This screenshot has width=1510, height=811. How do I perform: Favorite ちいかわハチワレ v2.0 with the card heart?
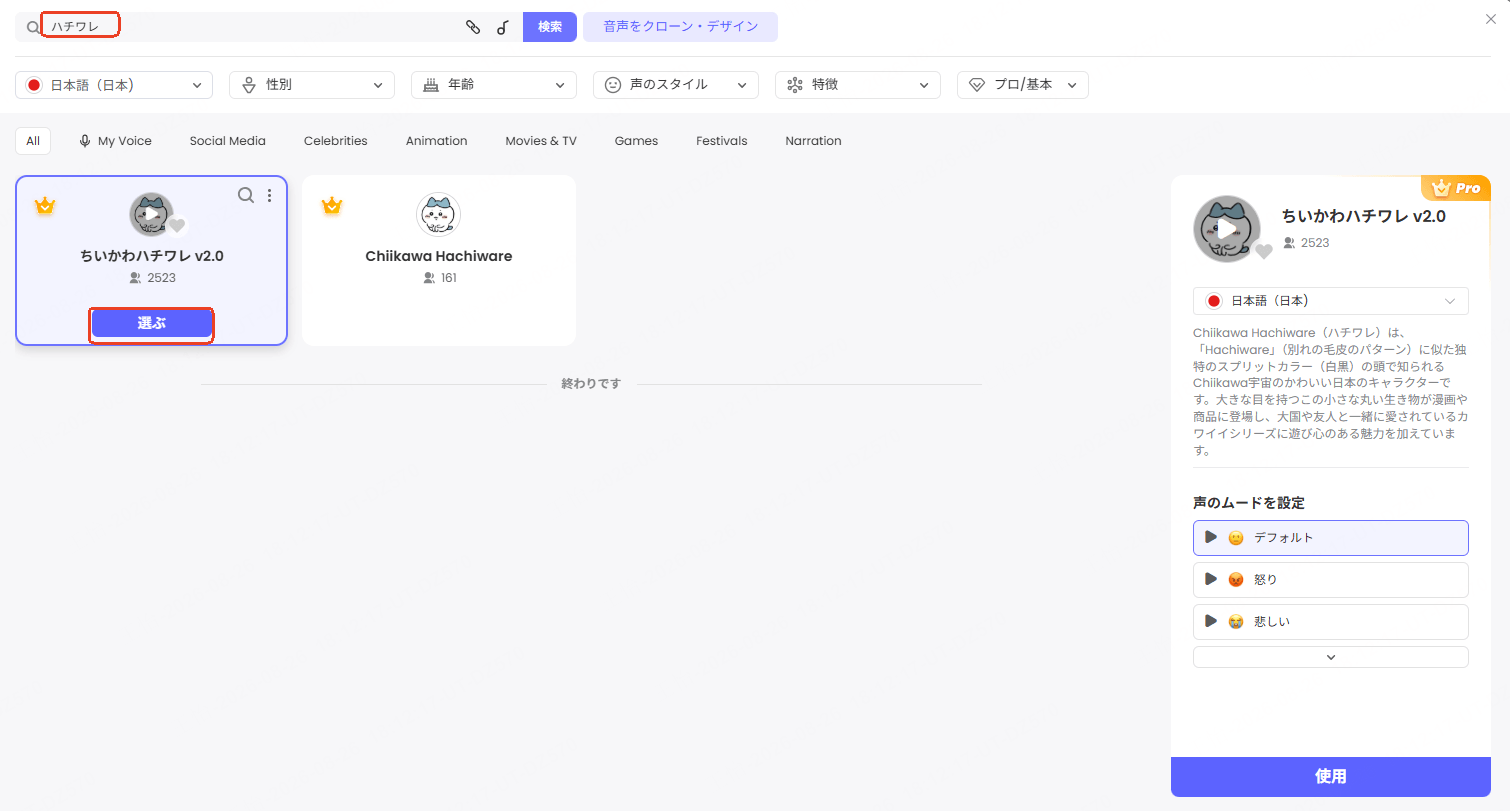(177, 225)
